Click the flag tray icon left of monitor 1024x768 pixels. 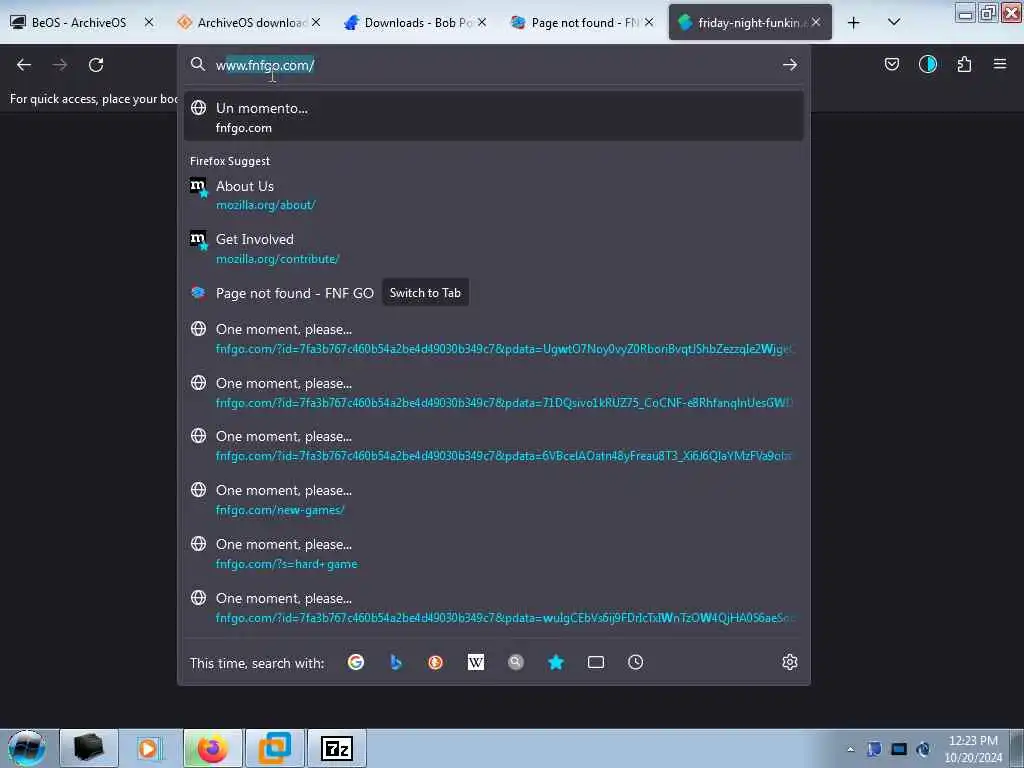click(x=874, y=749)
